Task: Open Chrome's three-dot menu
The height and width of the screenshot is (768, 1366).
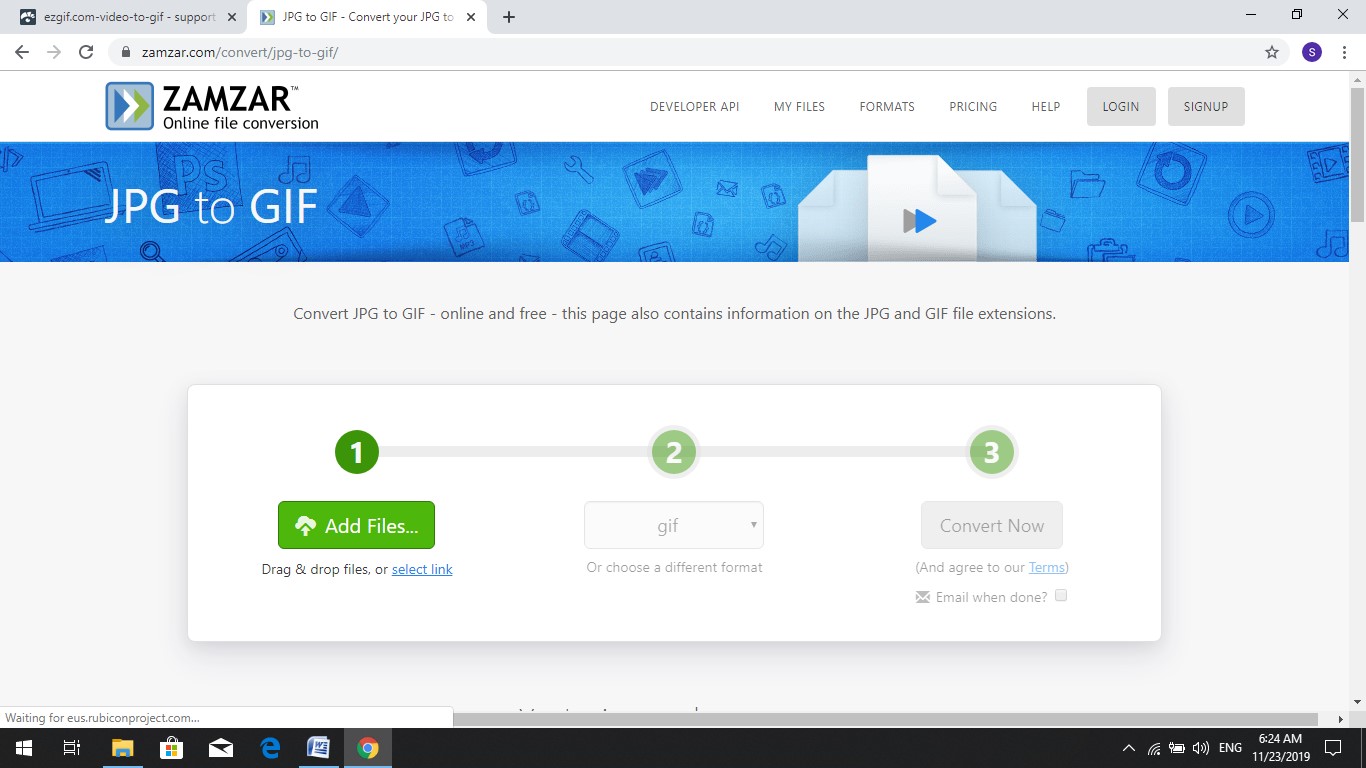Action: [x=1345, y=52]
